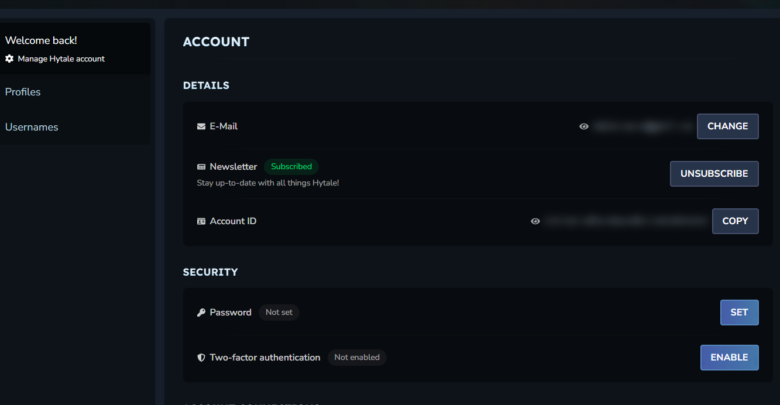Go to Usernames in the sidebar
This screenshot has width=780, height=405.
(x=31, y=127)
